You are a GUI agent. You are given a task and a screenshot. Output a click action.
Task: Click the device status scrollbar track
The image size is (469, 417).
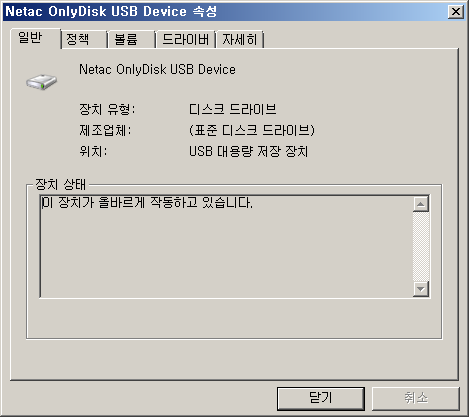pyautogui.click(x=421, y=247)
